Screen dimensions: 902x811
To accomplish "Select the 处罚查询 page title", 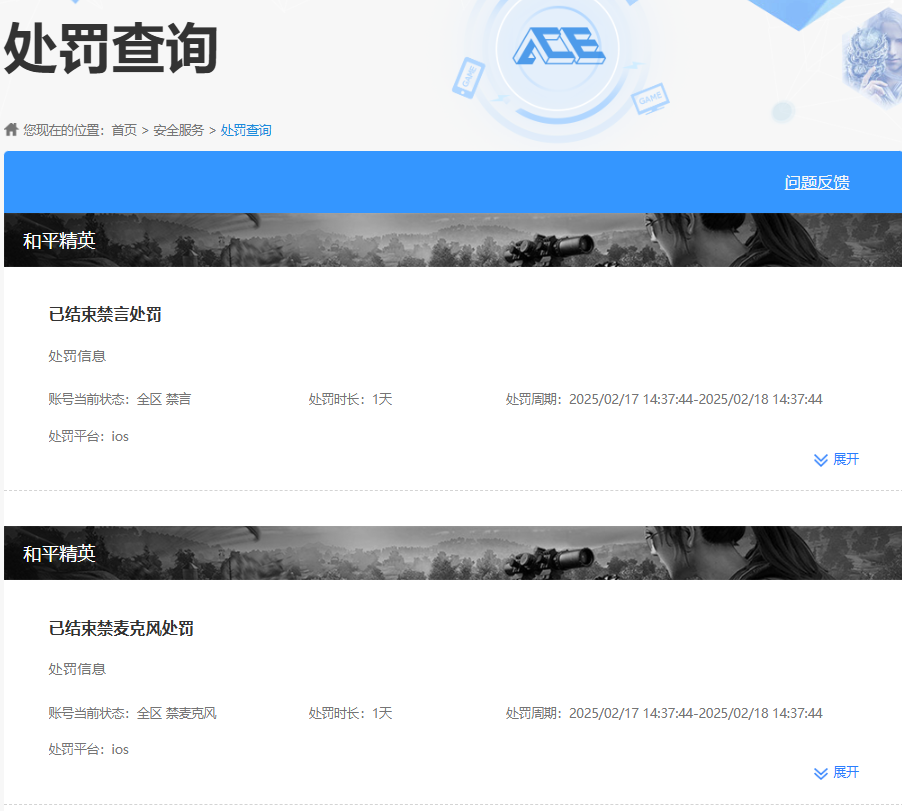I will click(x=111, y=49).
